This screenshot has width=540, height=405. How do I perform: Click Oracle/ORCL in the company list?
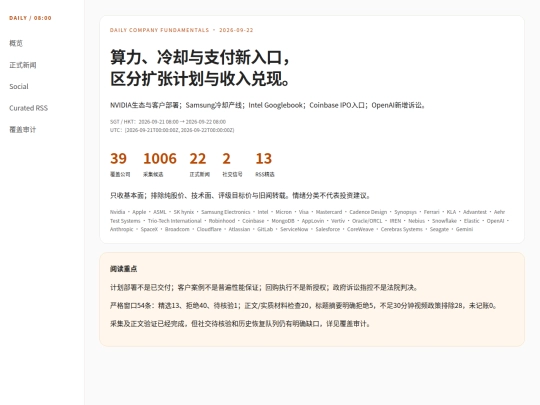(x=367, y=221)
